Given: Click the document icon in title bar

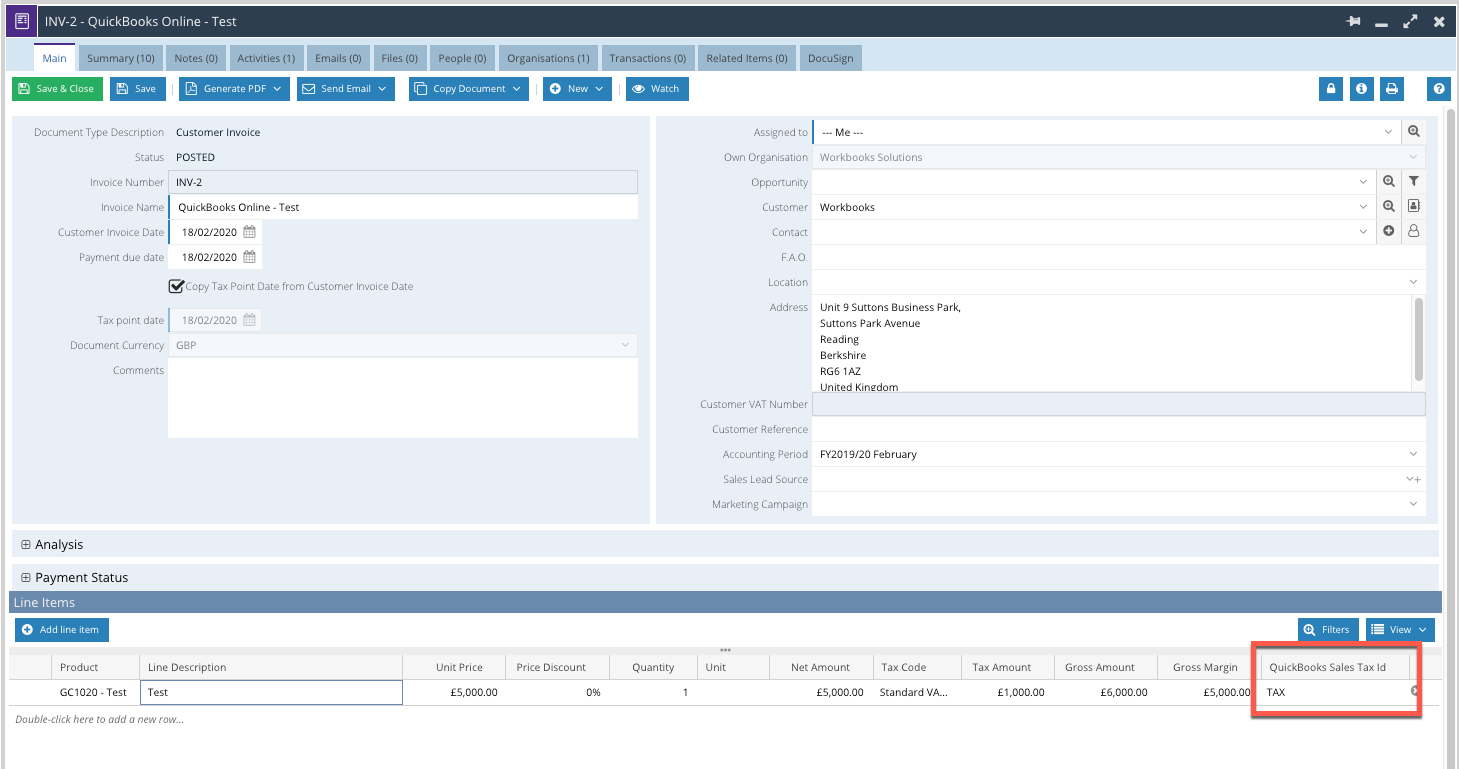Looking at the screenshot, I should (21, 21).
